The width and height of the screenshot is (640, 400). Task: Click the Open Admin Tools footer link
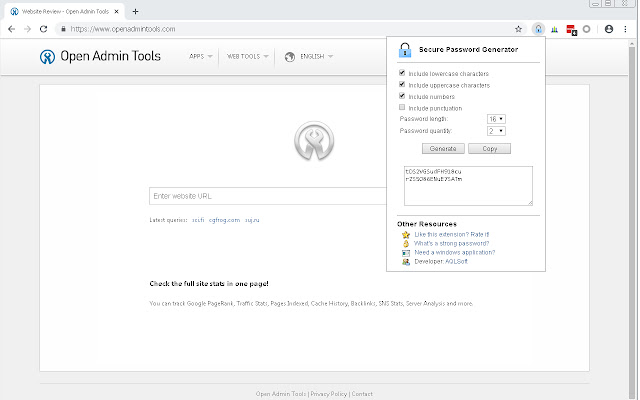click(x=281, y=394)
